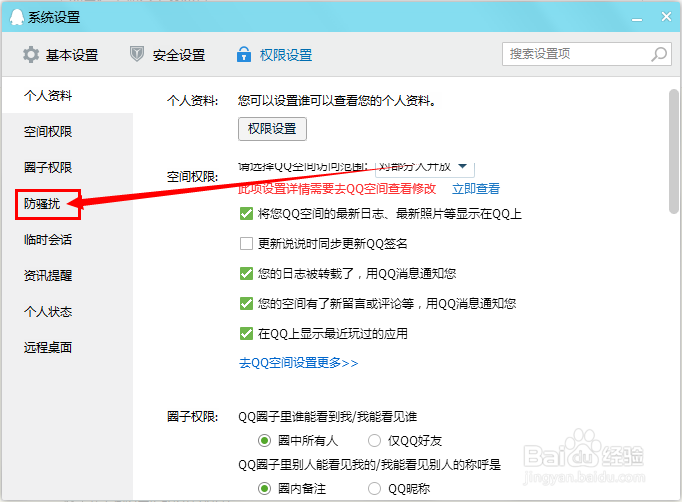This screenshot has width=682, height=502.
Task: Open 个人状态 in the sidebar
Action: [x=48, y=311]
